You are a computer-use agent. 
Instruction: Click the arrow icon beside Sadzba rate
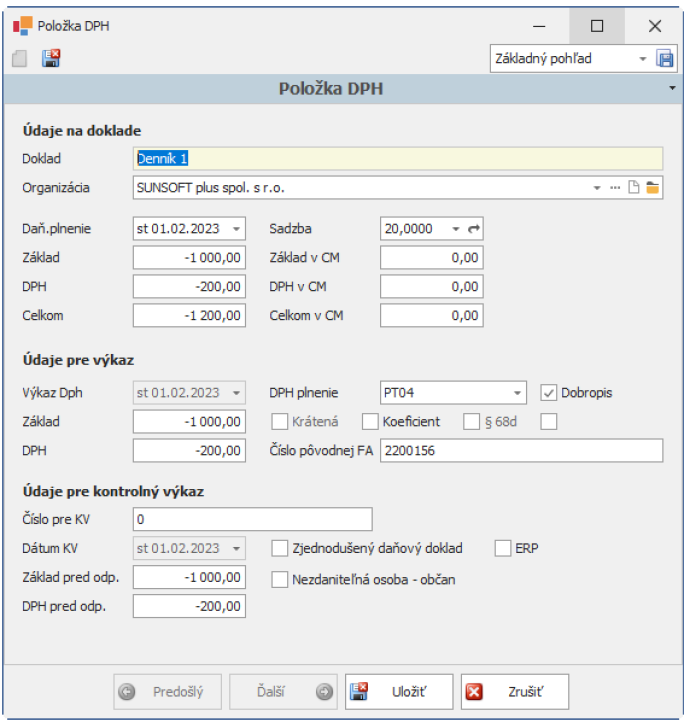[475, 229]
